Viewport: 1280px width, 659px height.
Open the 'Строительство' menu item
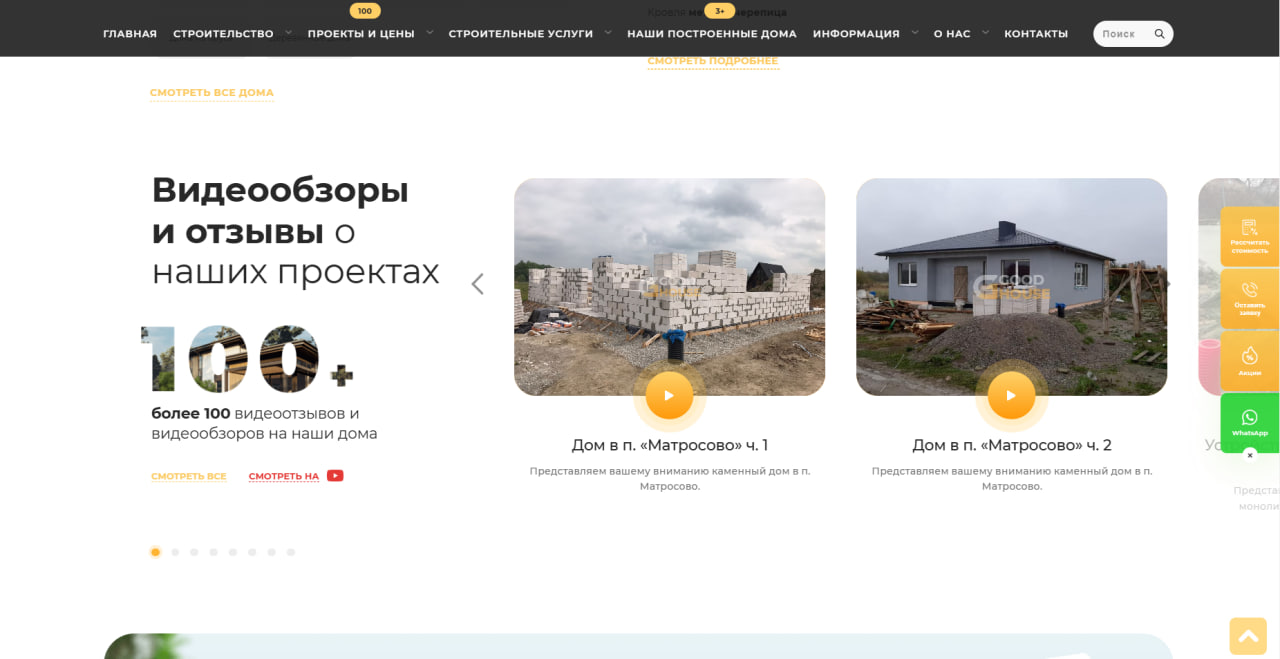pyautogui.click(x=223, y=34)
